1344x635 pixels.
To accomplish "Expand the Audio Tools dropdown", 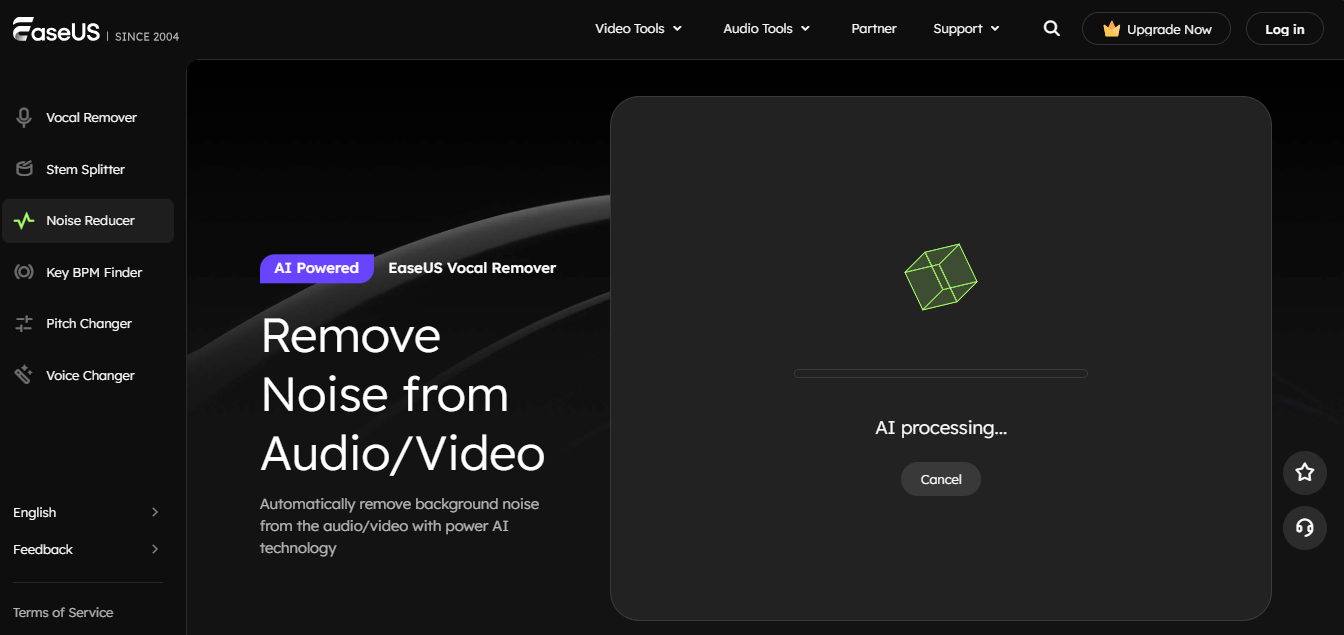I will coord(767,29).
